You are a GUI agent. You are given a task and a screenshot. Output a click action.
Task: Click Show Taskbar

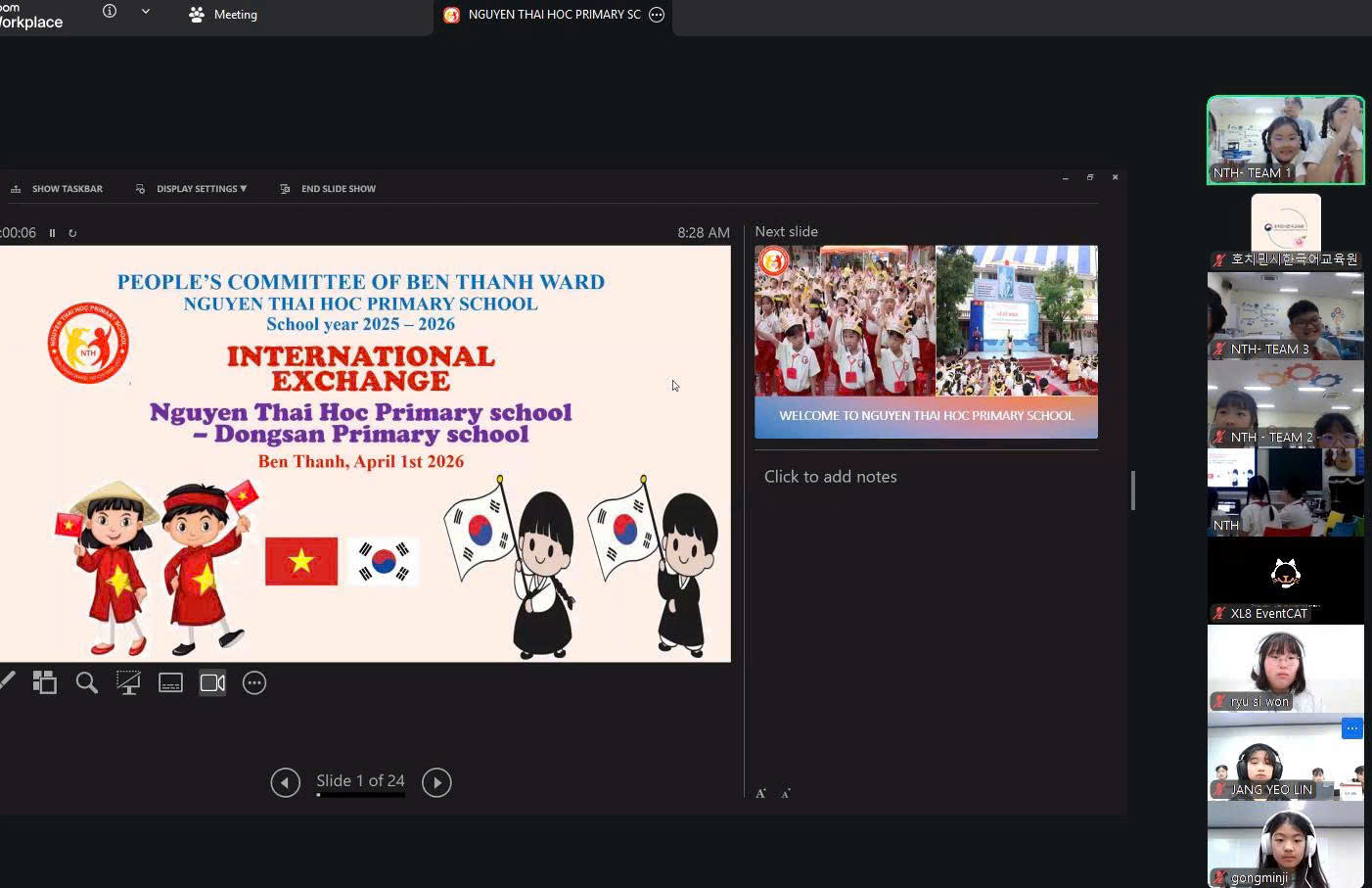[57, 189]
